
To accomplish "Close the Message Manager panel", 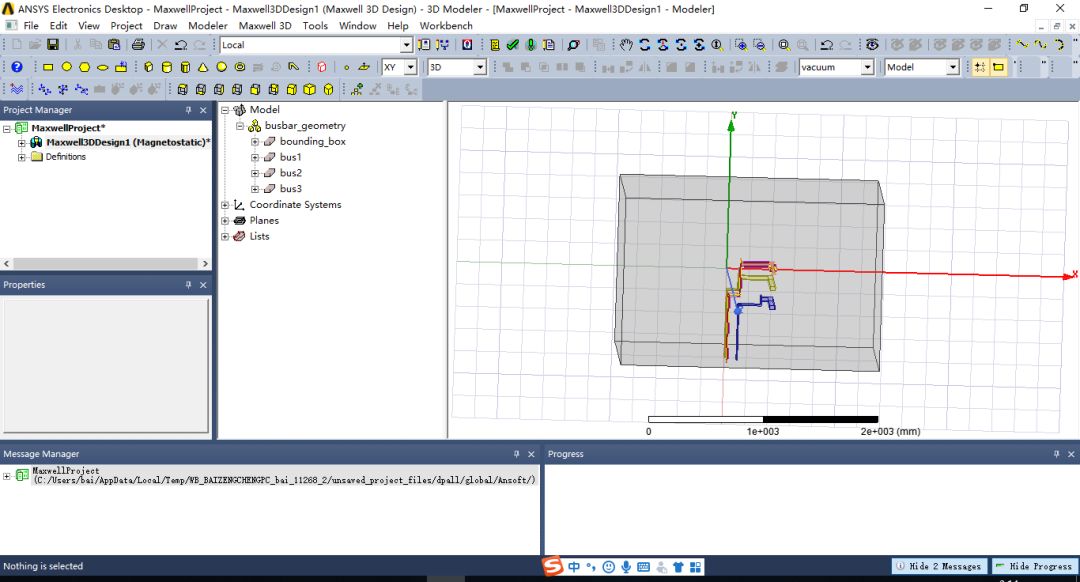I will point(531,454).
